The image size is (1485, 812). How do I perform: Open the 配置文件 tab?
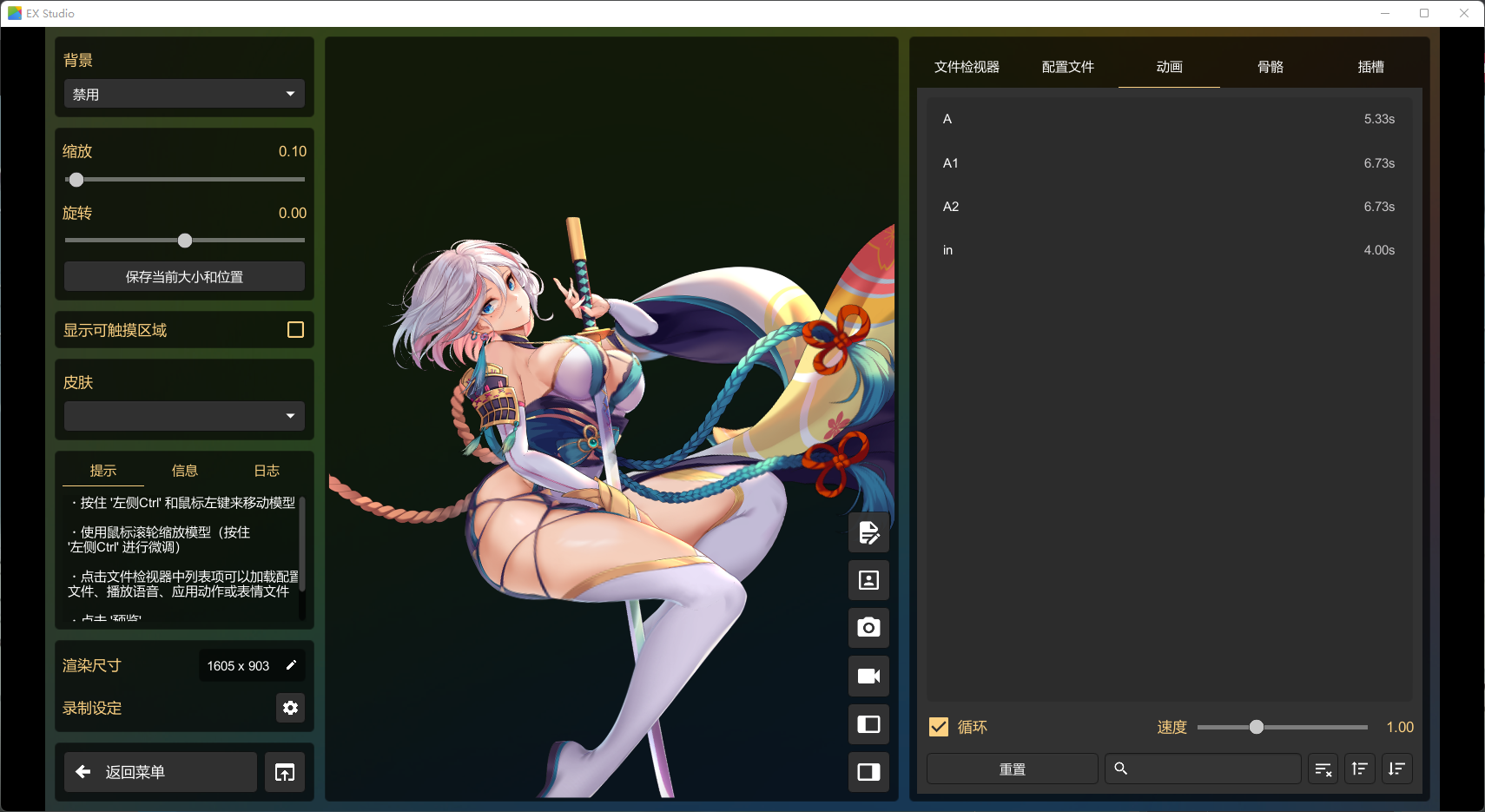(x=1068, y=67)
